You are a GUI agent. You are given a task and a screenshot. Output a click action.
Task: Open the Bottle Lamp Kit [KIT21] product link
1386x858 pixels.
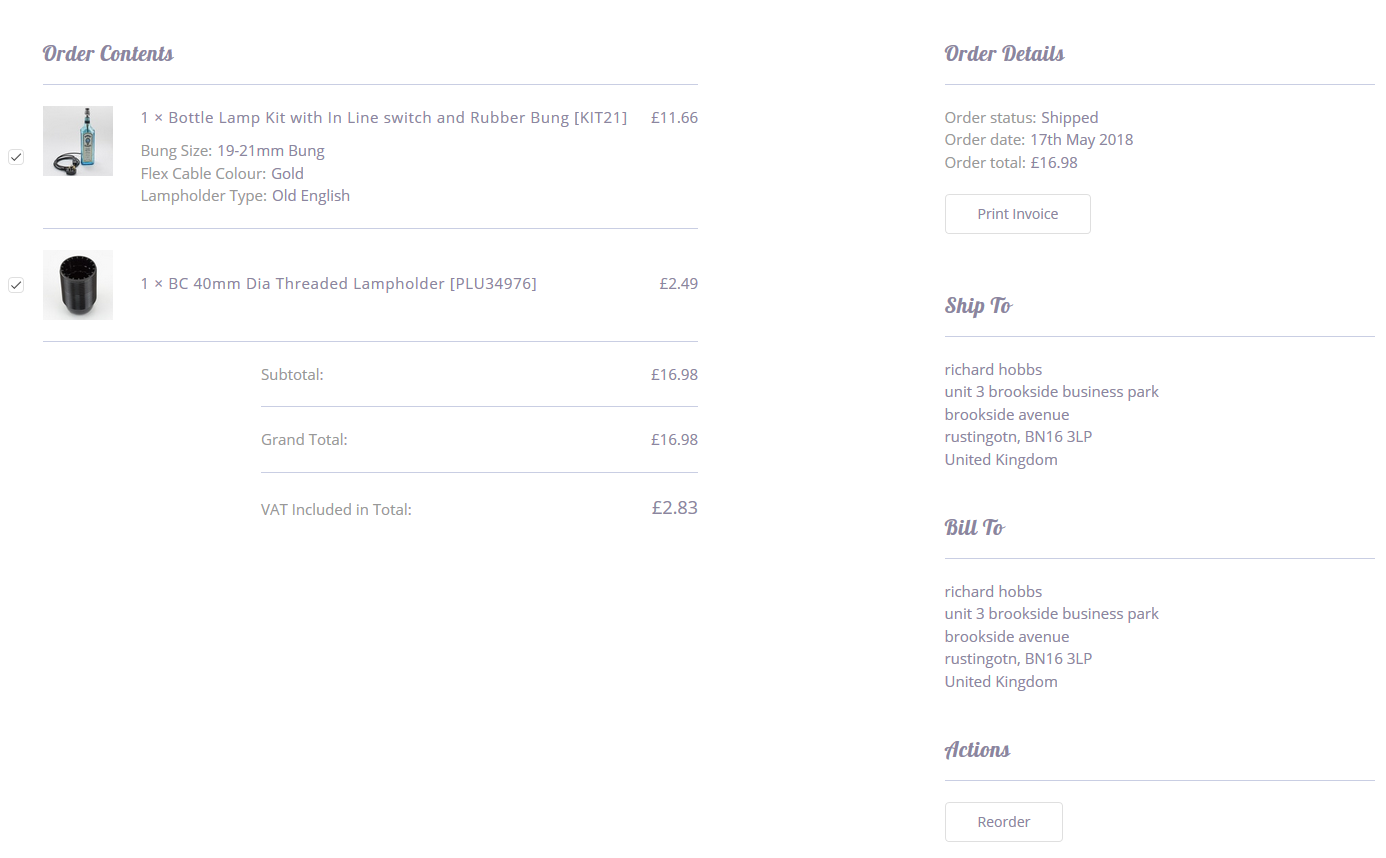(384, 118)
